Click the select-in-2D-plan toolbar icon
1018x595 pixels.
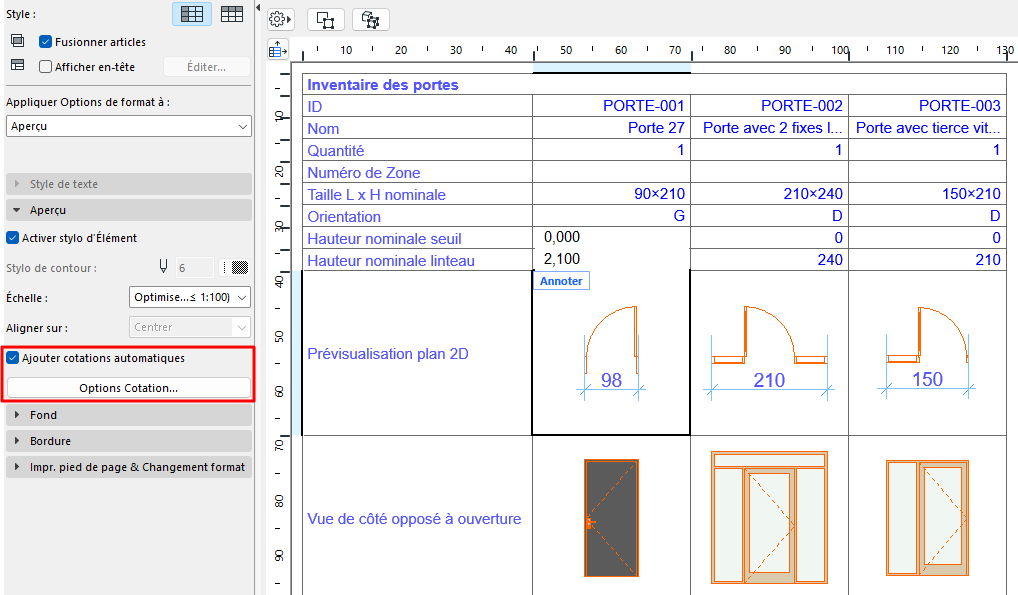pos(326,19)
